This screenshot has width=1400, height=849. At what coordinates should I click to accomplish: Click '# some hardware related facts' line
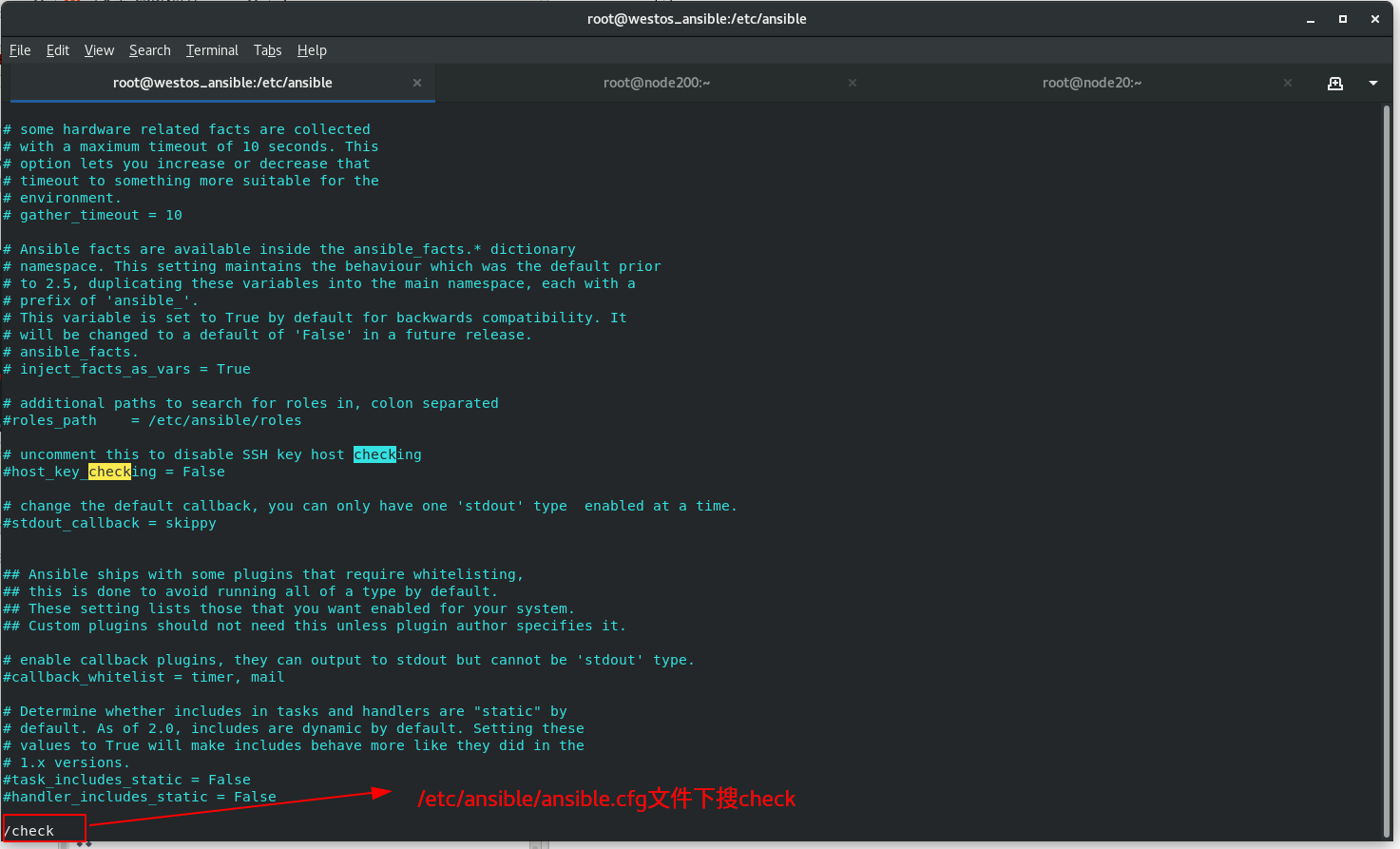[187, 129]
